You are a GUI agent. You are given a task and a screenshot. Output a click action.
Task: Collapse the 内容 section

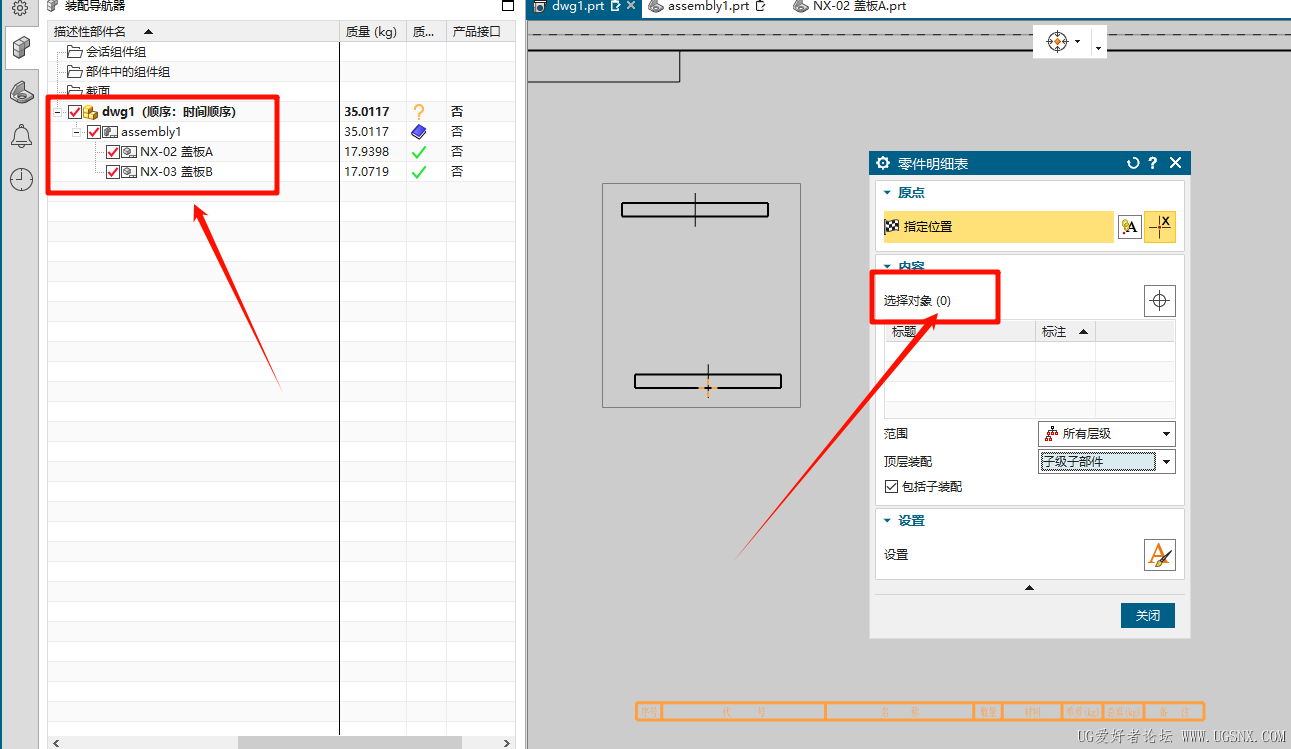coord(886,267)
